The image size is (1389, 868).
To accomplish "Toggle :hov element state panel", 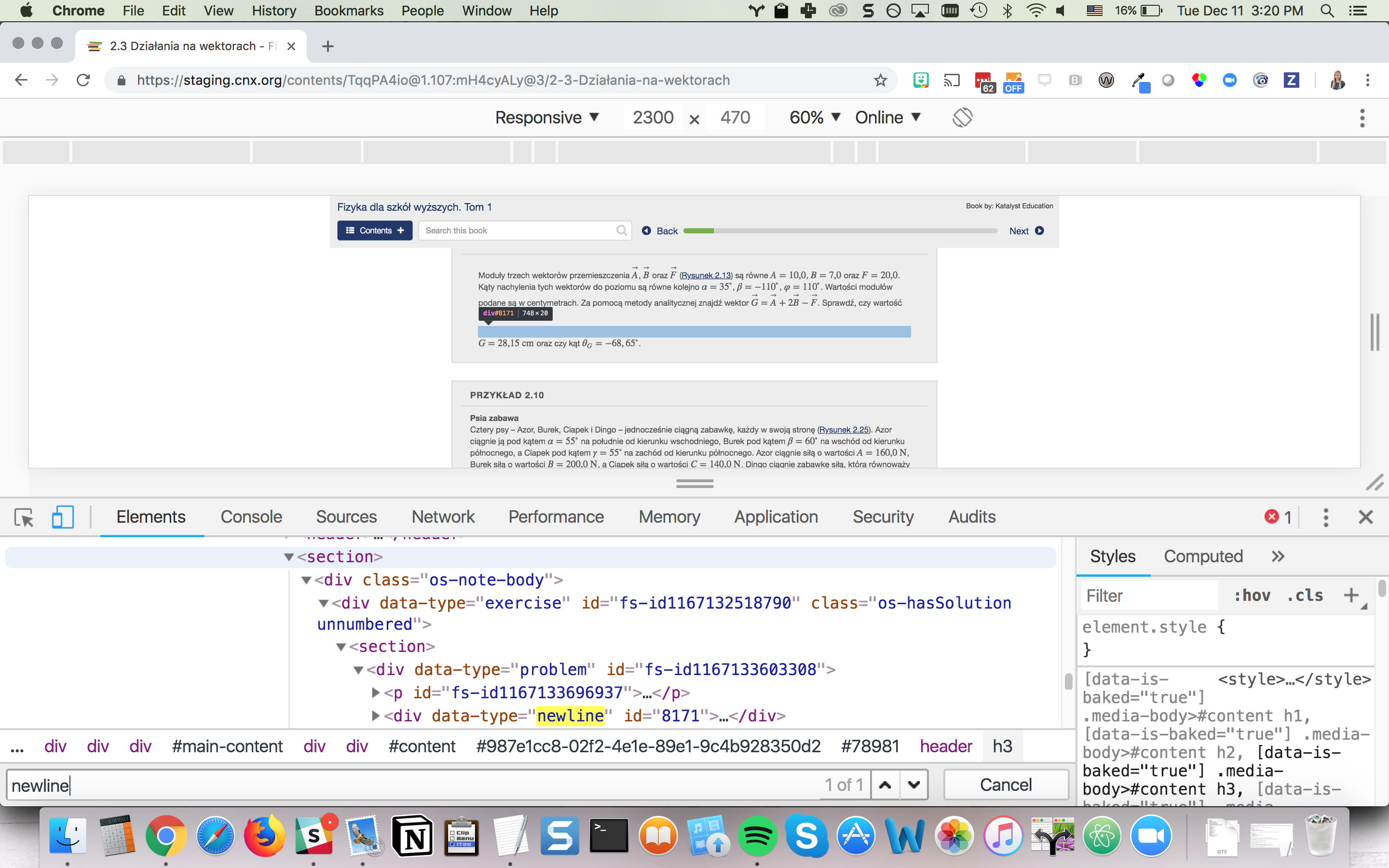I will coord(1252,596).
